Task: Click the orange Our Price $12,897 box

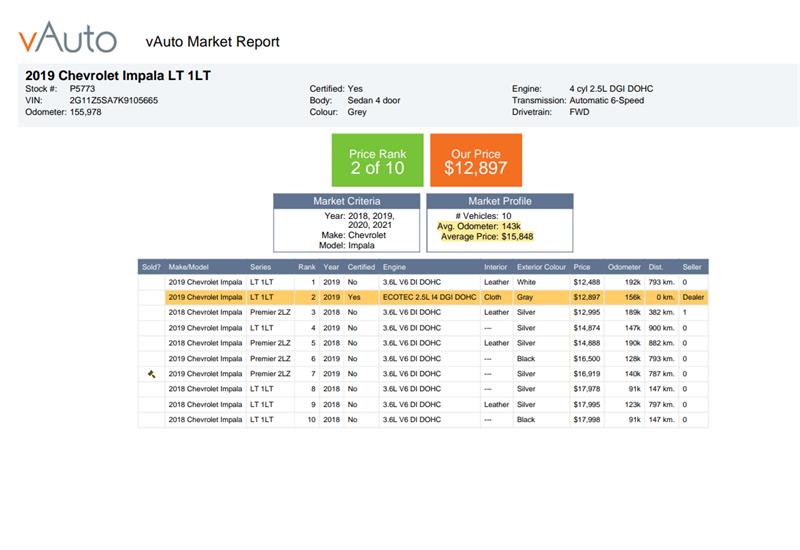Action: point(476,160)
